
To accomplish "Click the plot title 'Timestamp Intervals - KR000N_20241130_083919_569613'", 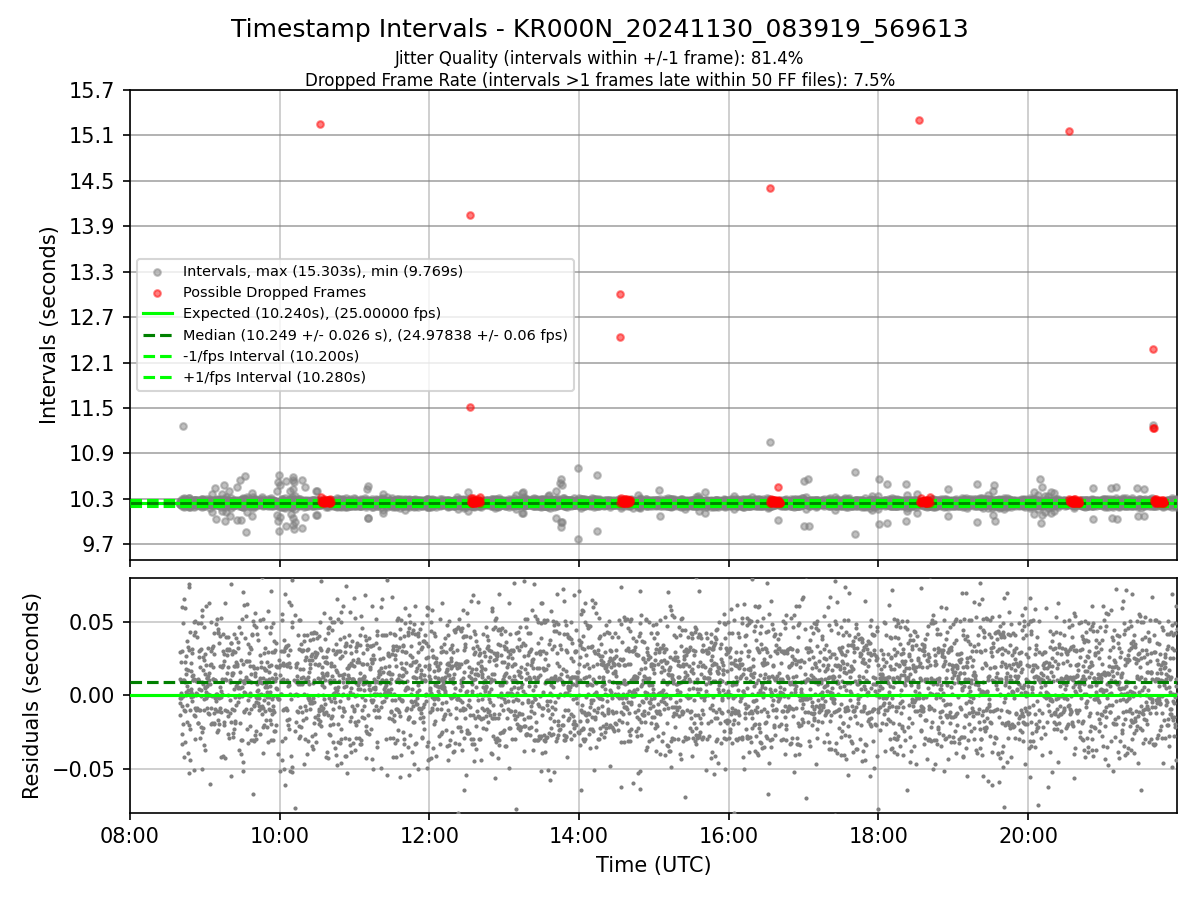I will (599, 29).
